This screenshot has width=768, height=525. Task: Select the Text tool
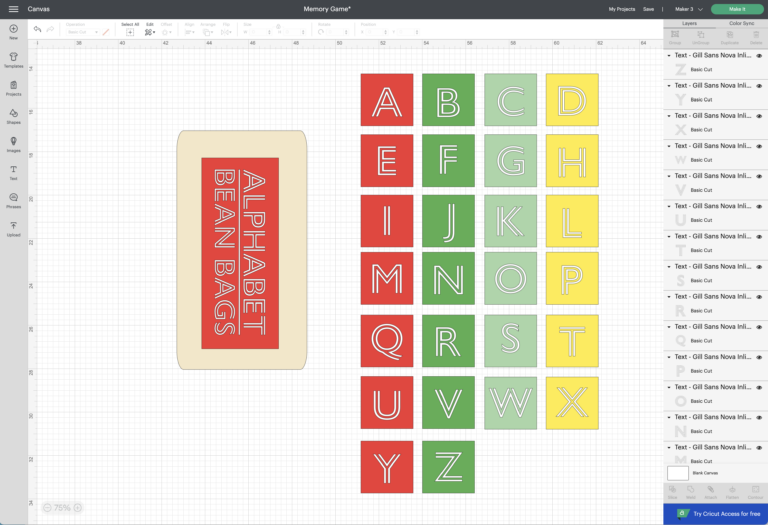coord(13,171)
